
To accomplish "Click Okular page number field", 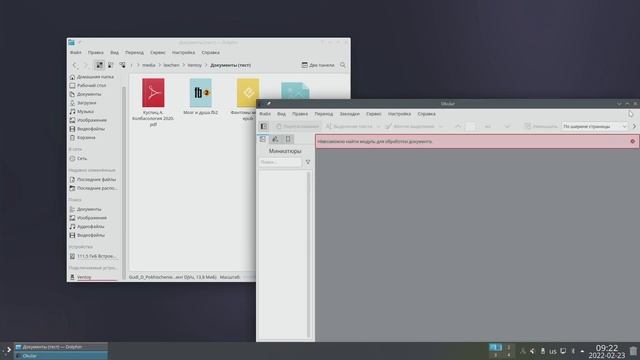I will coord(470,127).
